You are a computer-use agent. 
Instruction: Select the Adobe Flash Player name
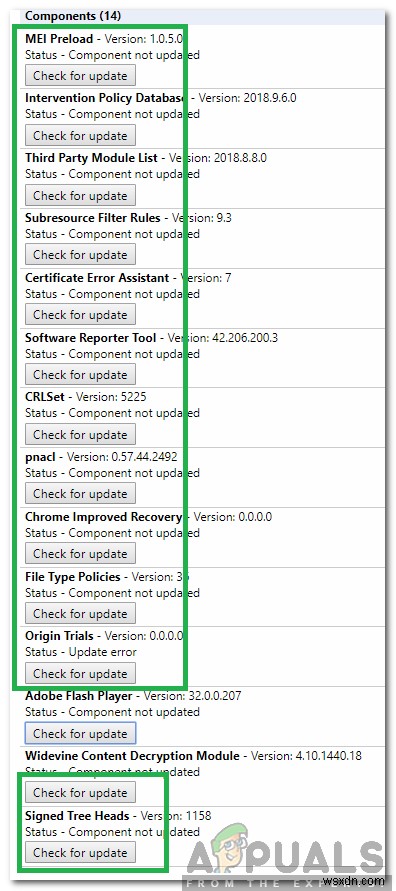[78, 696]
